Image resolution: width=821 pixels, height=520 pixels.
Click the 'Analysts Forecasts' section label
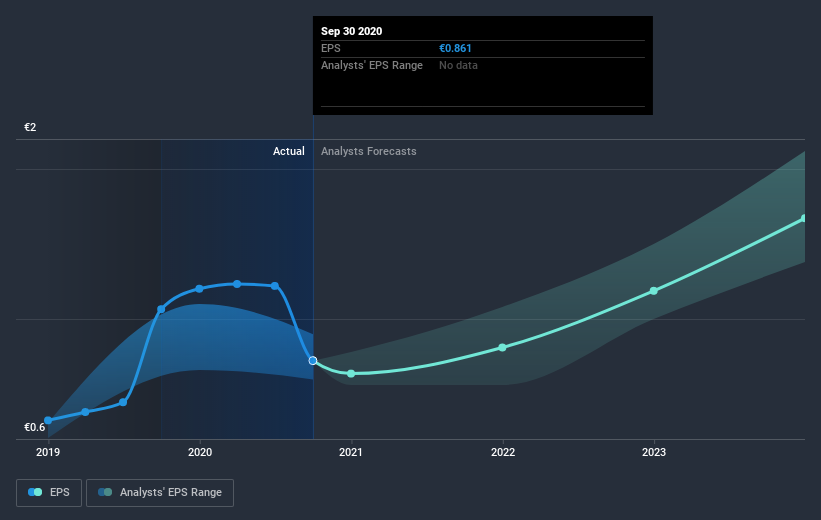pyautogui.click(x=369, y=151)
